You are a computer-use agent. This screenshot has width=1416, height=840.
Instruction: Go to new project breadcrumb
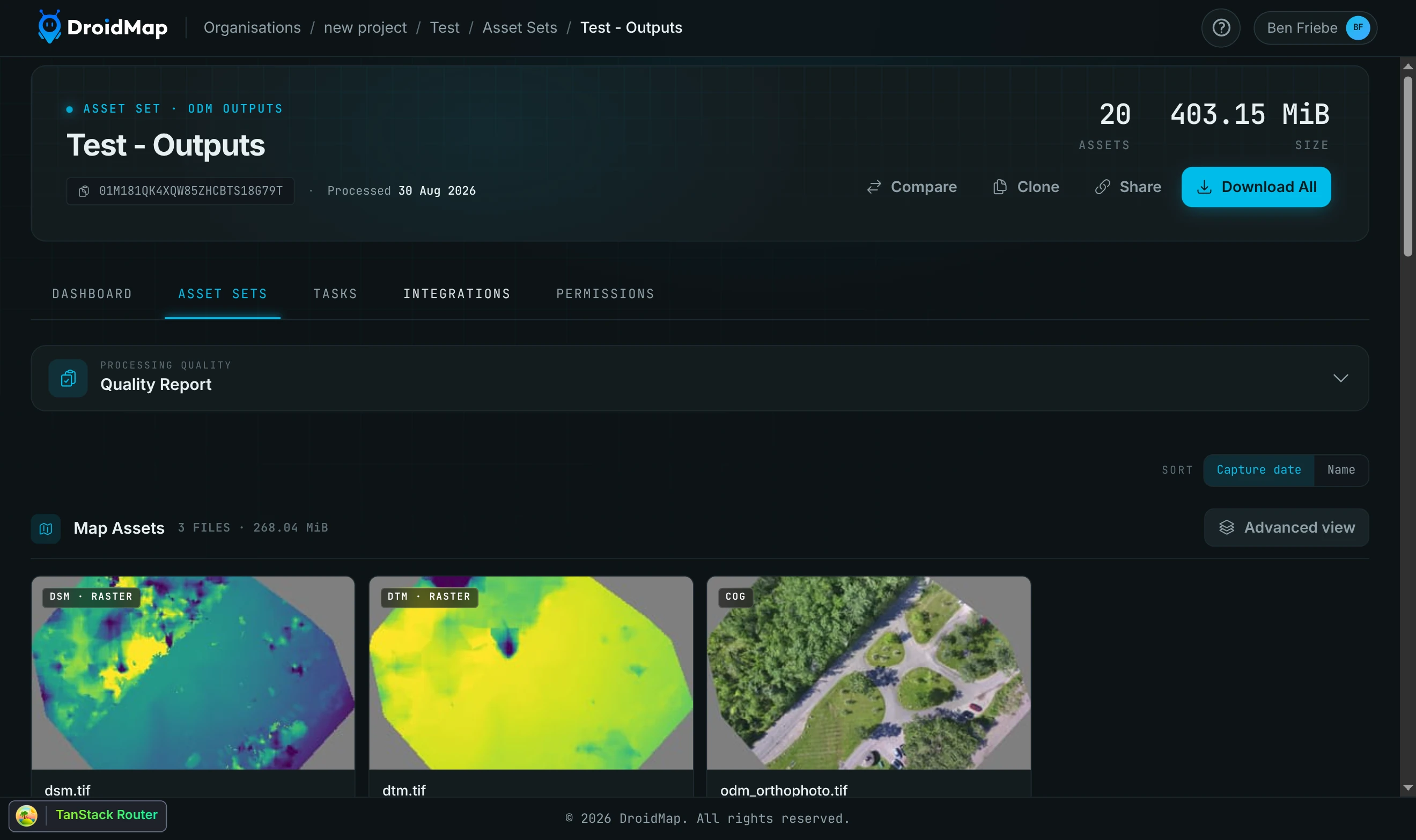(x=365, y=27)
